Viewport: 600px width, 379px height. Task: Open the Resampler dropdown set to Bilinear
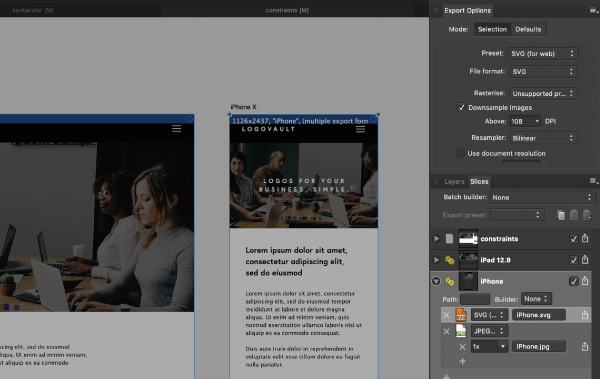click(543, 138)
